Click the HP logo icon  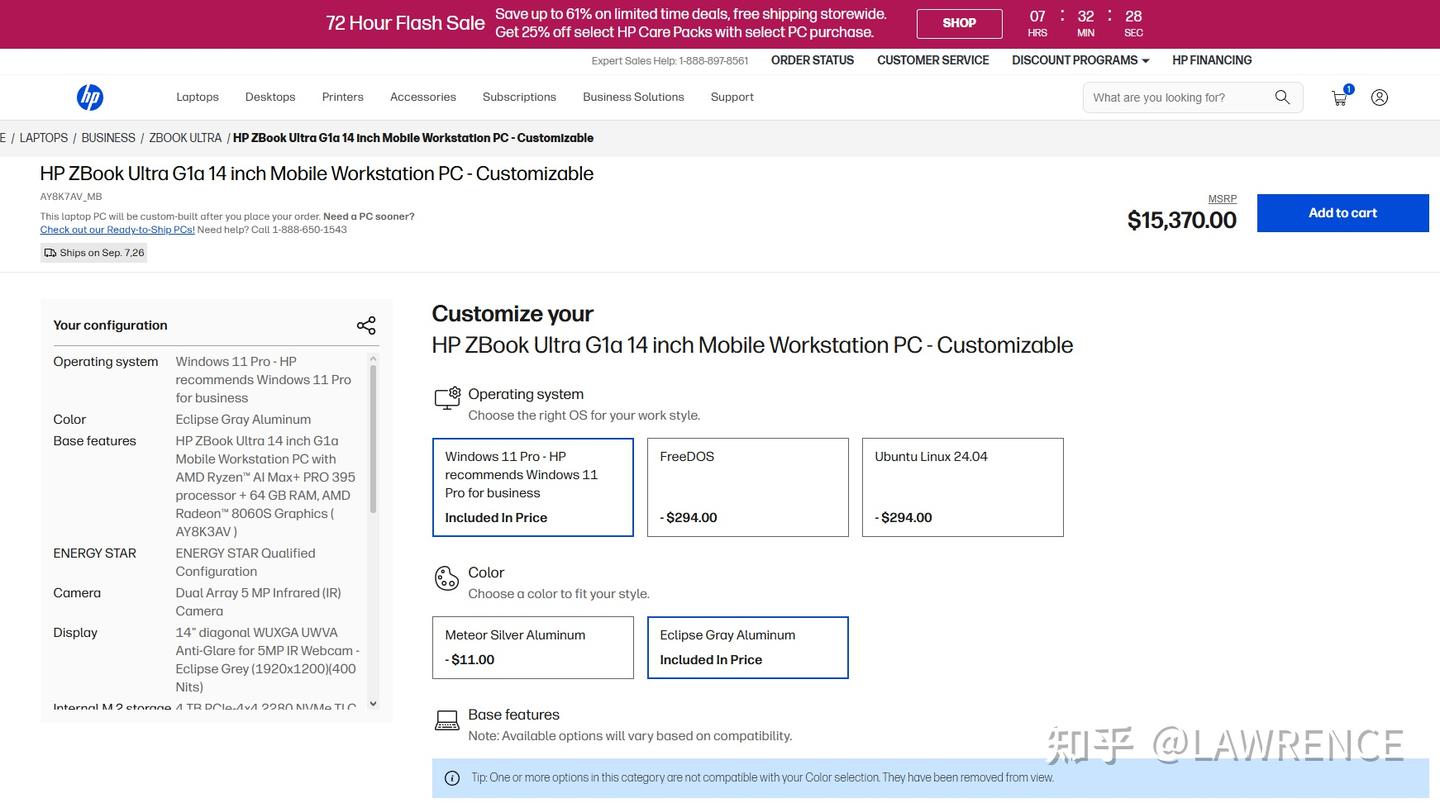pos(90,97)
